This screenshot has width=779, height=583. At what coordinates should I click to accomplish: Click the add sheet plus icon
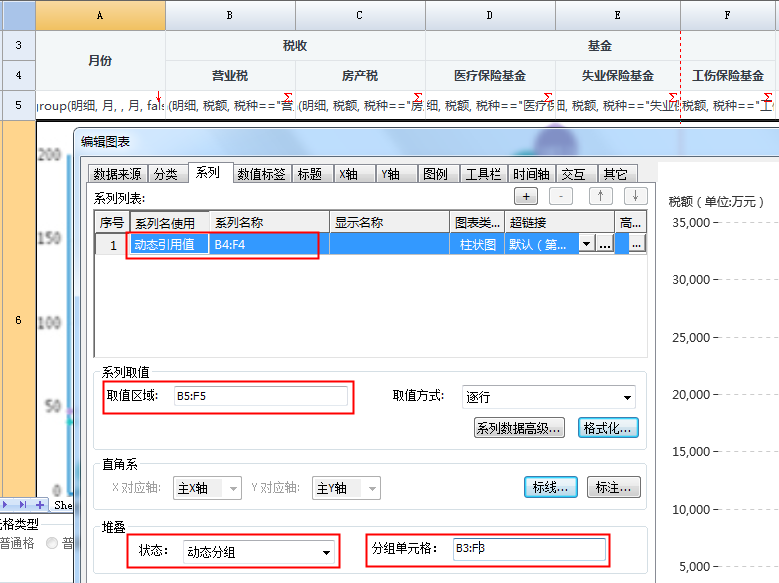[x=40, y=505]
